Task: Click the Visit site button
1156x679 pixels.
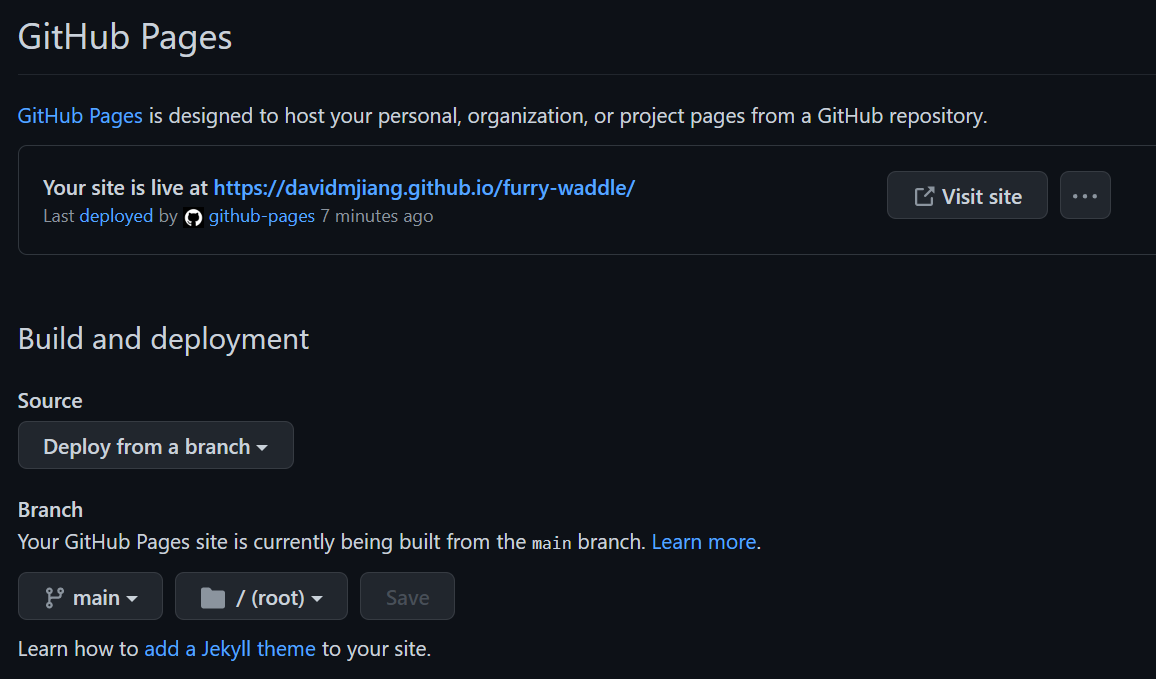Action: pos(966,195)
